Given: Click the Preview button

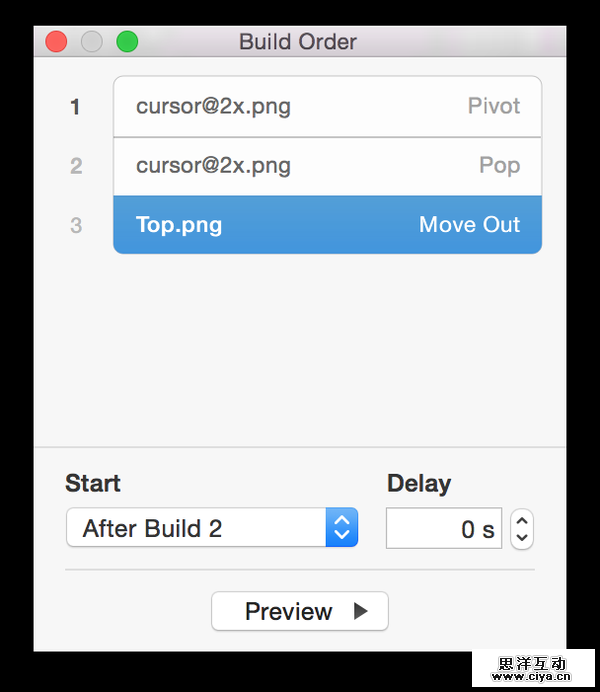Looking at the screenshot, I should pos(299,611).
